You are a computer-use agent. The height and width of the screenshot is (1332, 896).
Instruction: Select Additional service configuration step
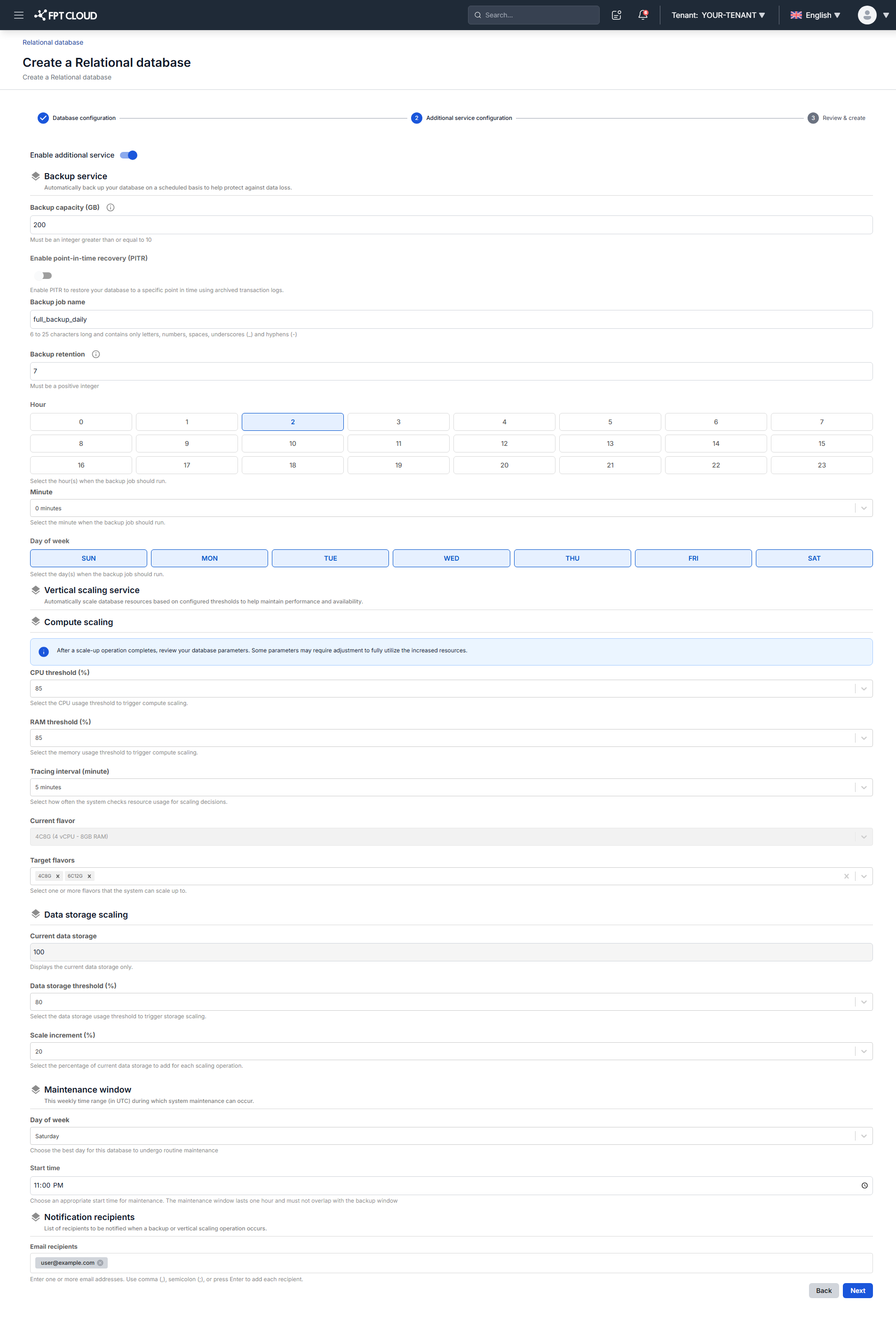tap(462, 118)
